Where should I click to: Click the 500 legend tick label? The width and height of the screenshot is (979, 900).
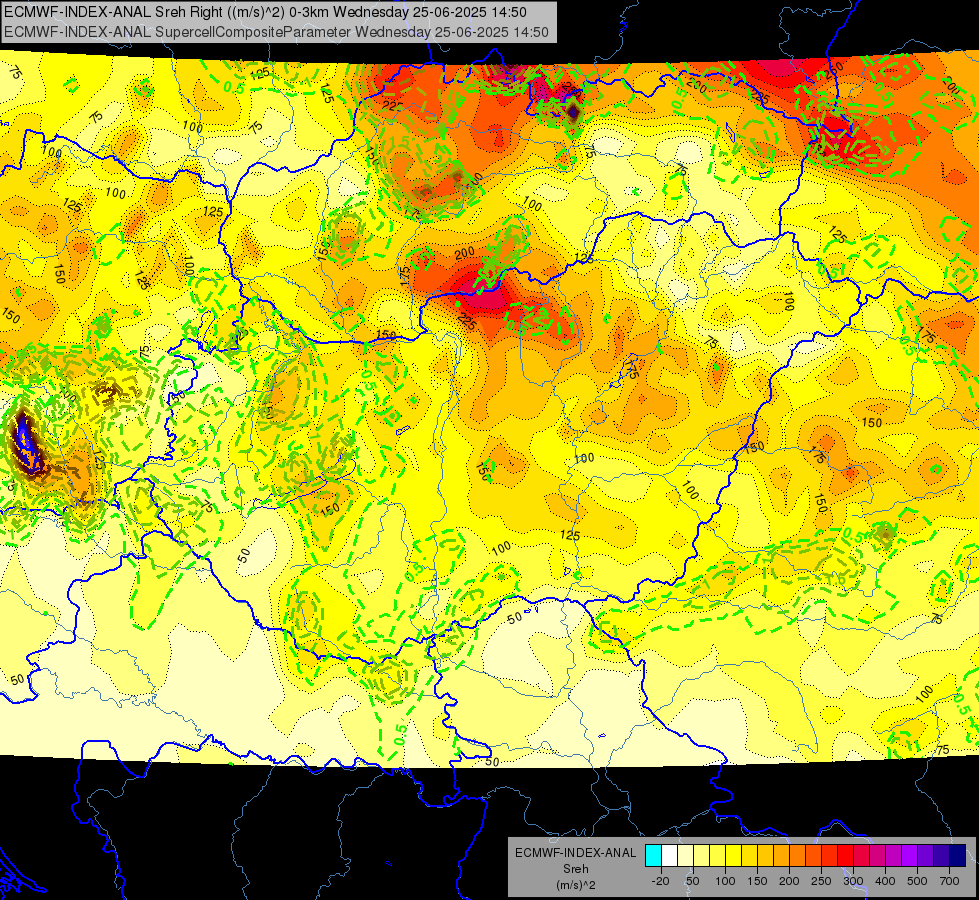pos(917,881)
